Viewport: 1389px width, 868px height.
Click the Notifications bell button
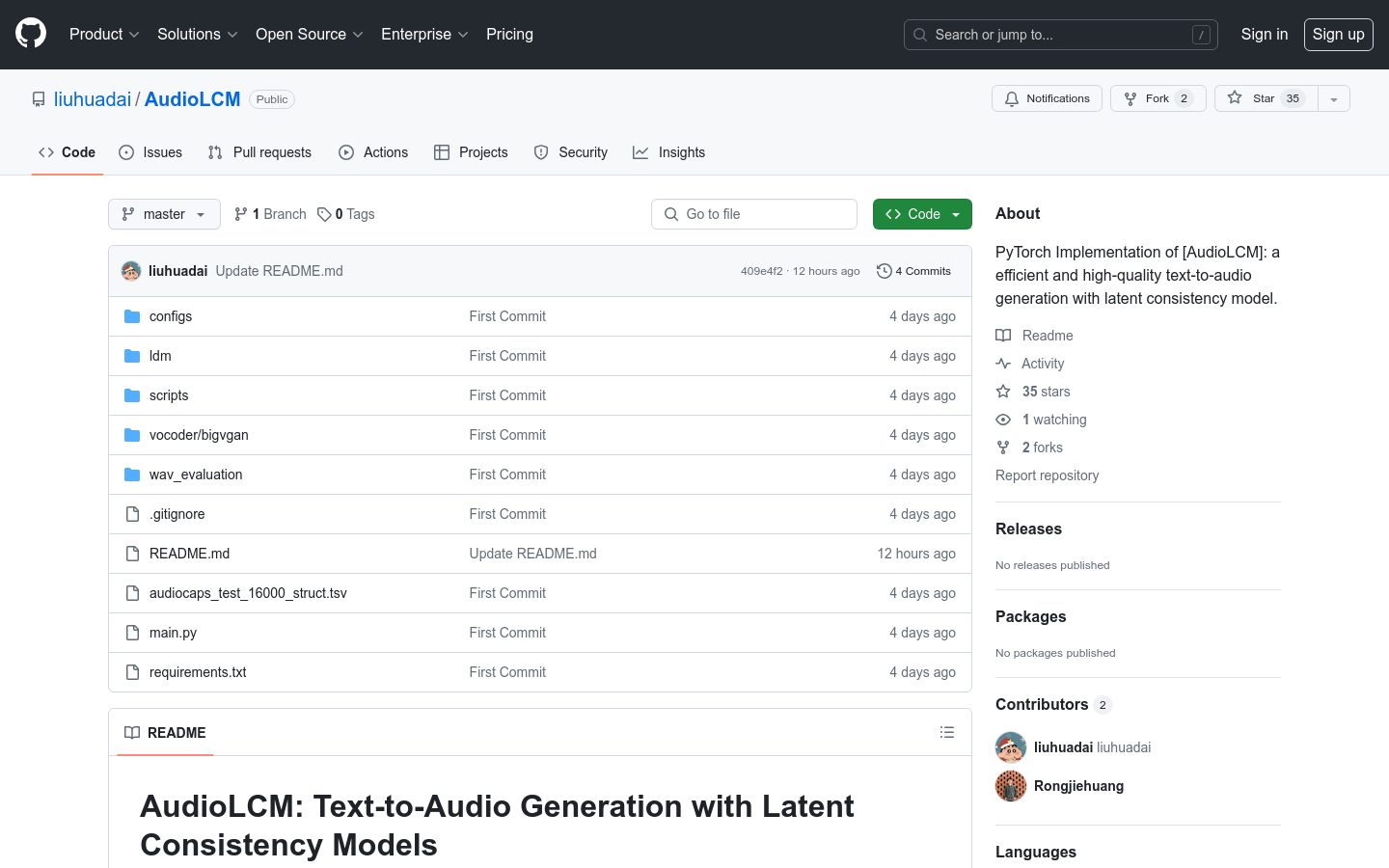(x=1047, y=98)
